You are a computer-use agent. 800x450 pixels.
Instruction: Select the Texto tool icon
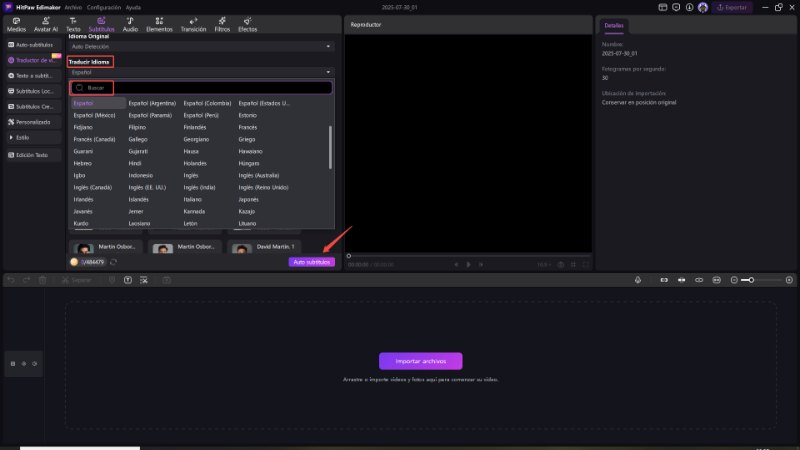(x=73, y=25)
